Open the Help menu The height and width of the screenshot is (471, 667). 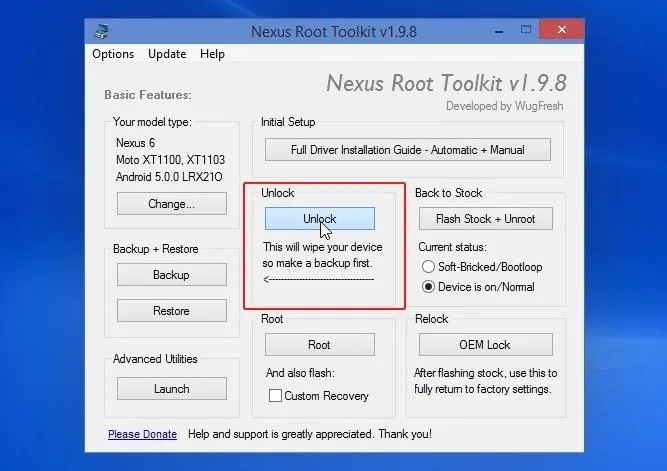(x=212, y=54)
